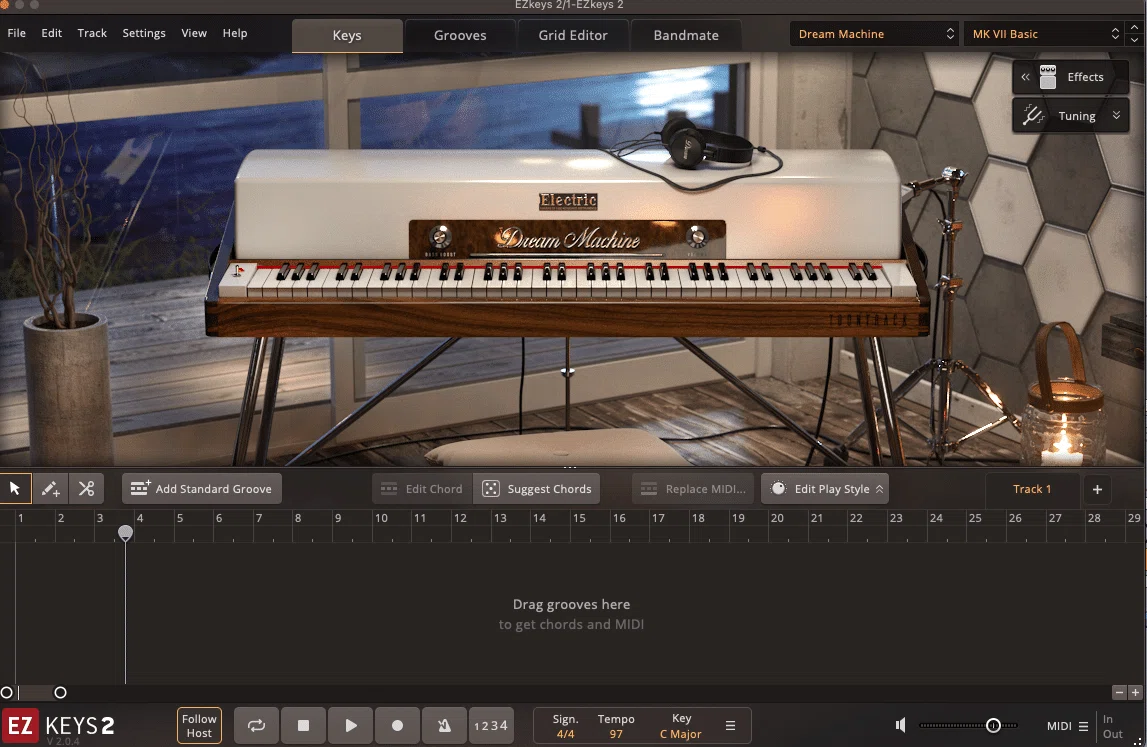1147x747 pixels.
Task: Add a new track with plus button
Action: click(x=1097, y=489)
